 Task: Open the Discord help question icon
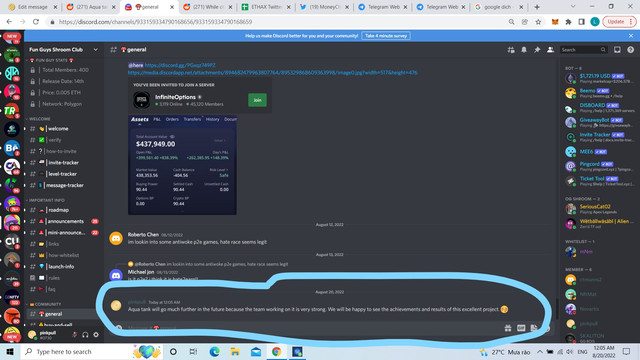tap(631, 50)
